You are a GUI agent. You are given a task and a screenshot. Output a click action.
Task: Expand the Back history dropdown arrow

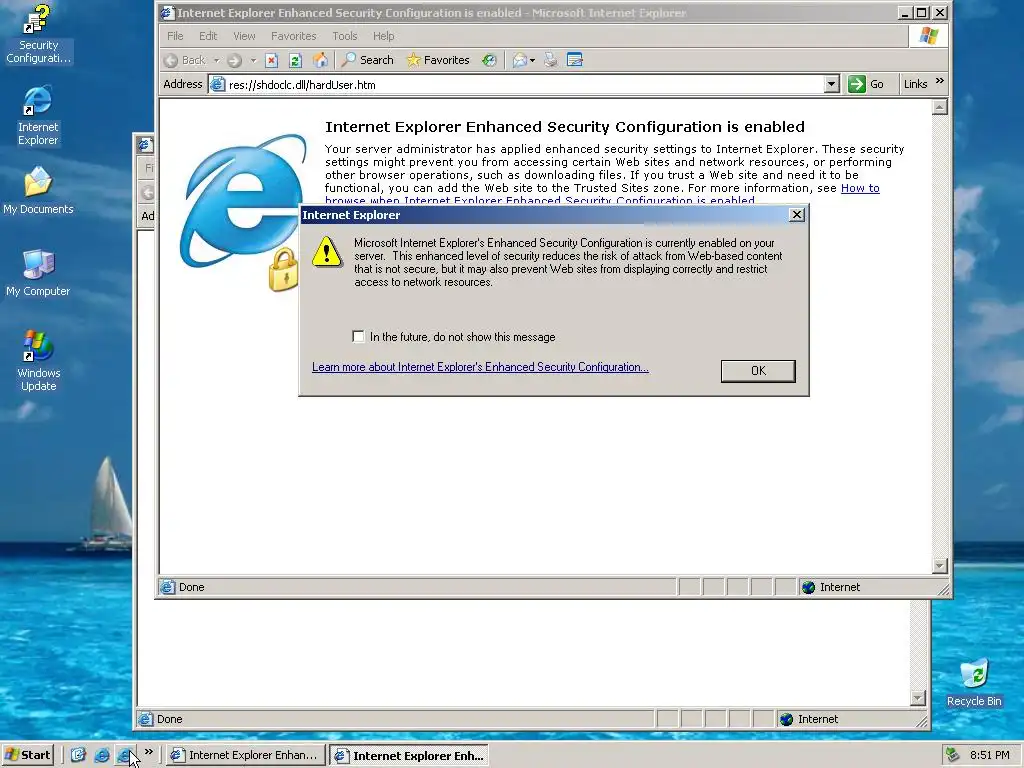click(x=216, y=60)
